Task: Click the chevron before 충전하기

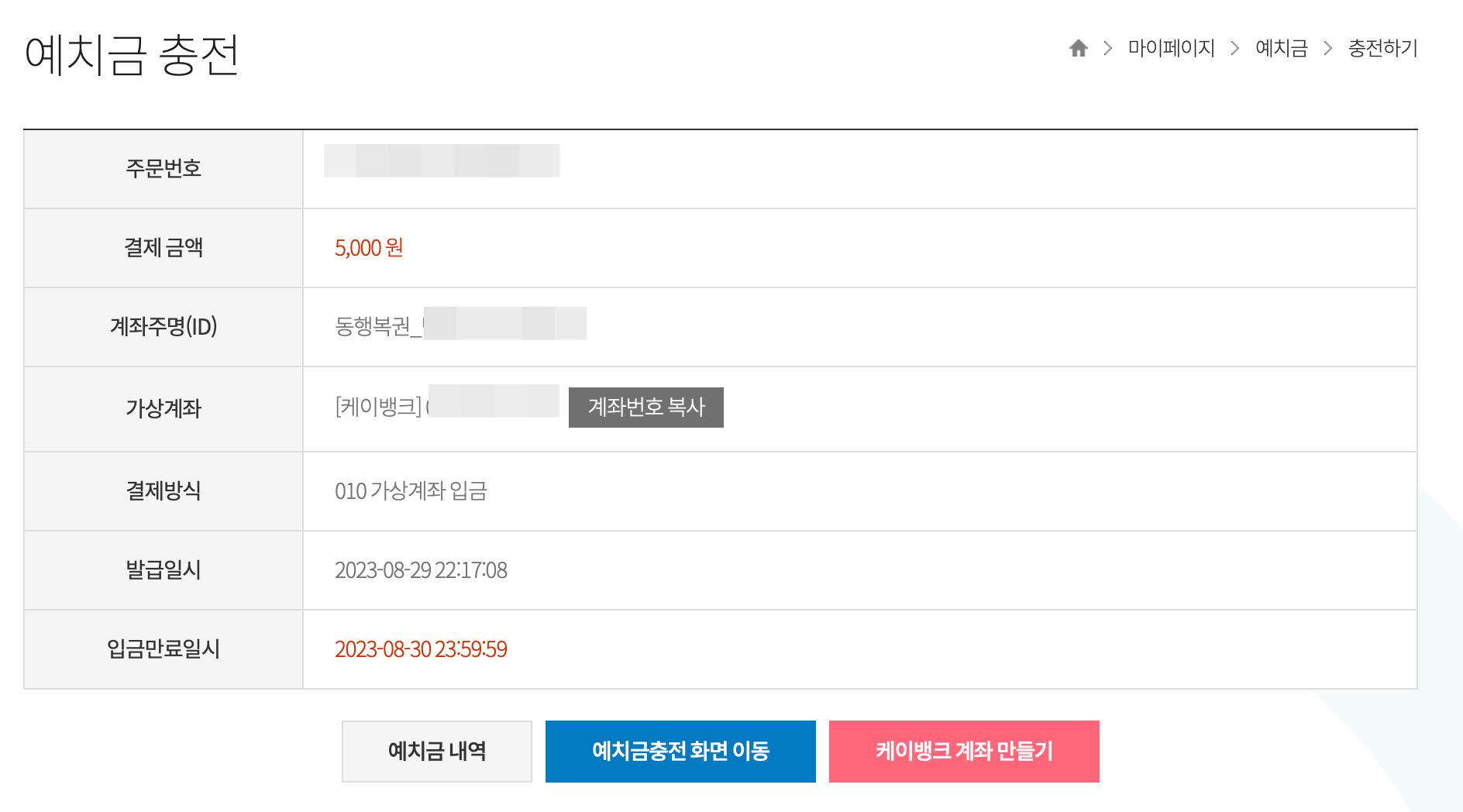Action: [1330, 48]
